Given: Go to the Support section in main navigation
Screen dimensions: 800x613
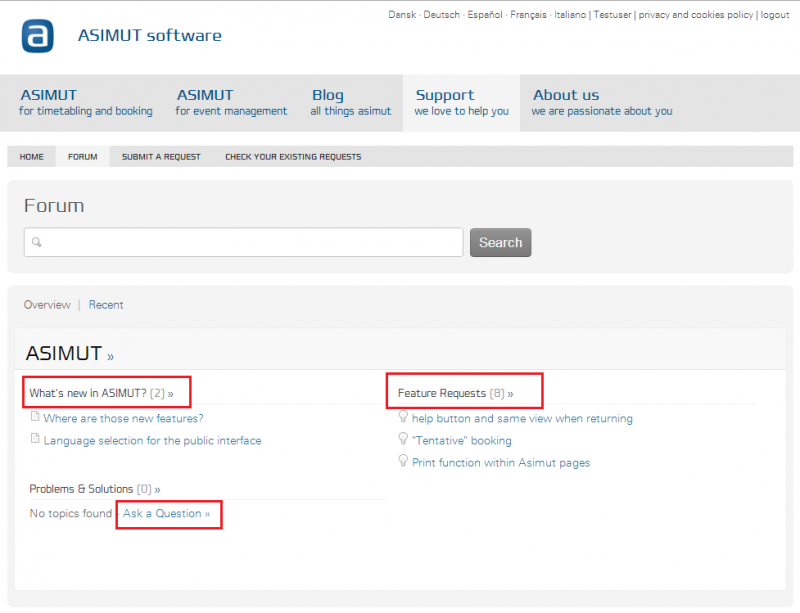Looking at the screenshot, I should (x=445, y=102).
